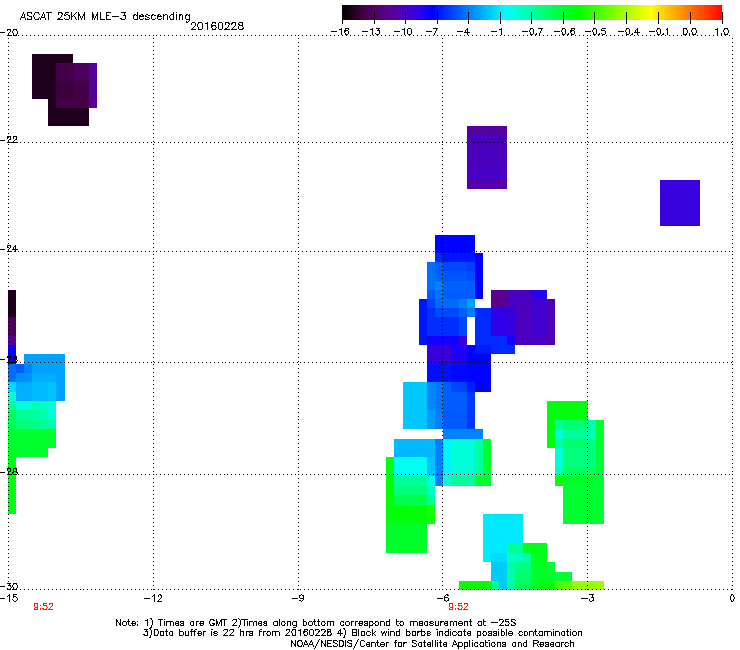Screen dimensions: 740x650
Task: Click the black end of the color bar
Action: click(x=348, y=13)
